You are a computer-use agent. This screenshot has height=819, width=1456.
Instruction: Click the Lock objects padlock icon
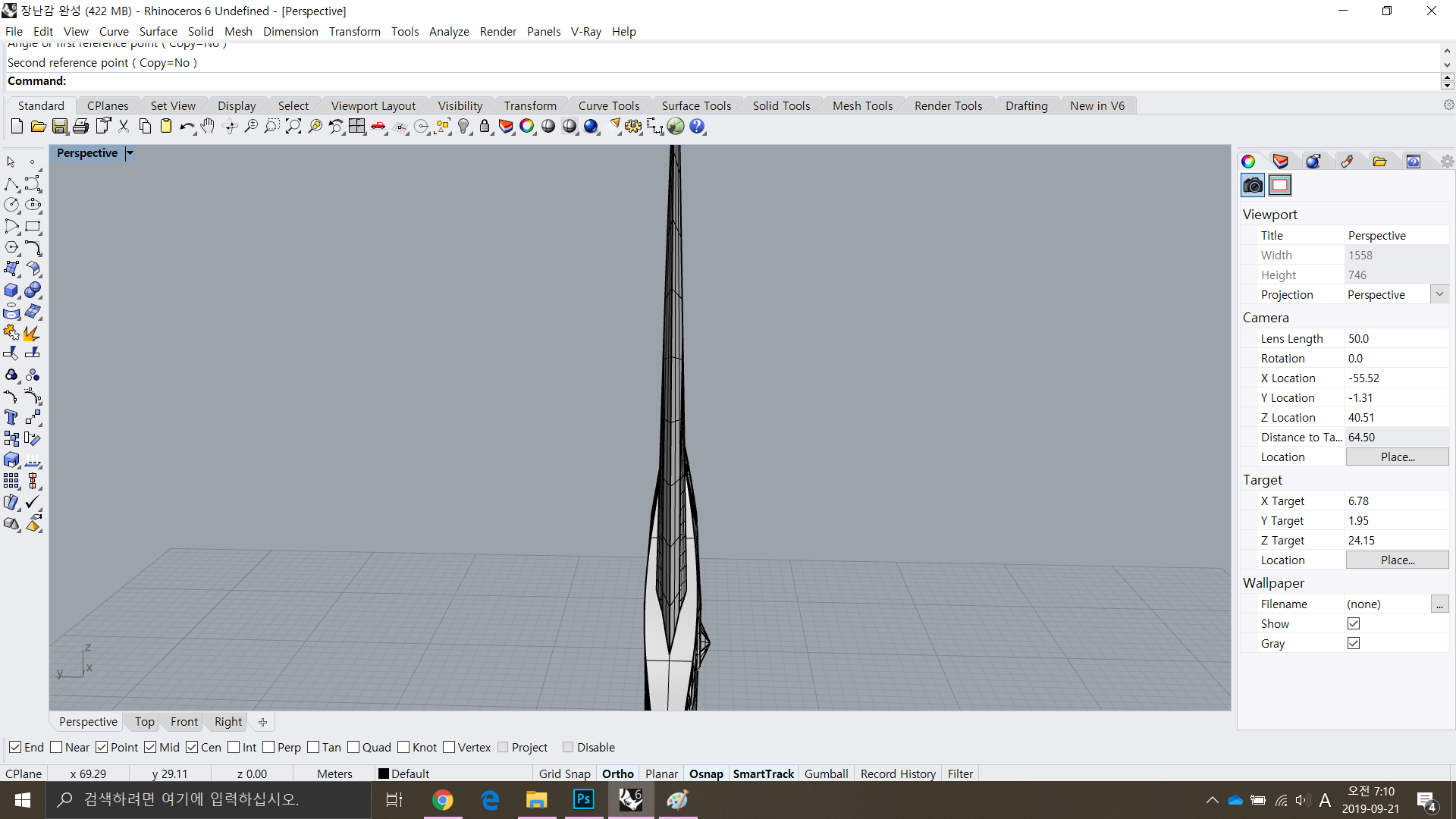(485, 127)
